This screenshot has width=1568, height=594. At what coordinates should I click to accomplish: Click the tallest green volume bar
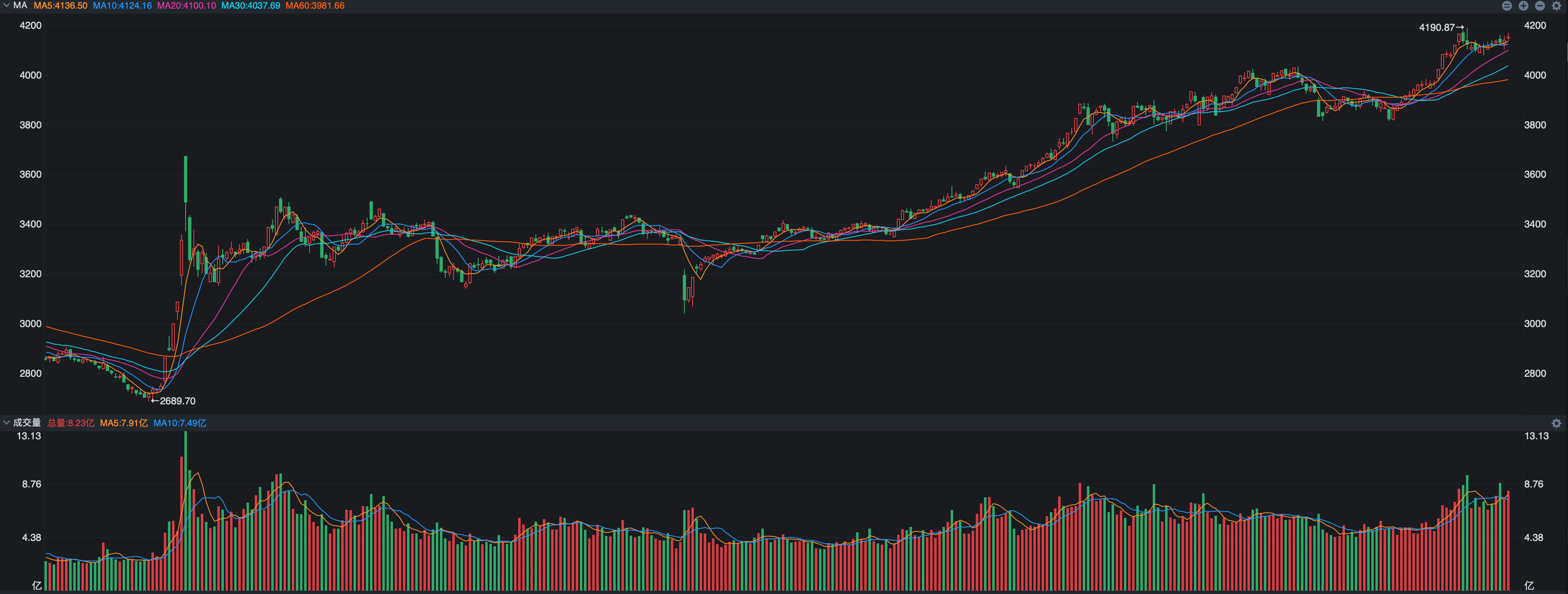[186, 511]
